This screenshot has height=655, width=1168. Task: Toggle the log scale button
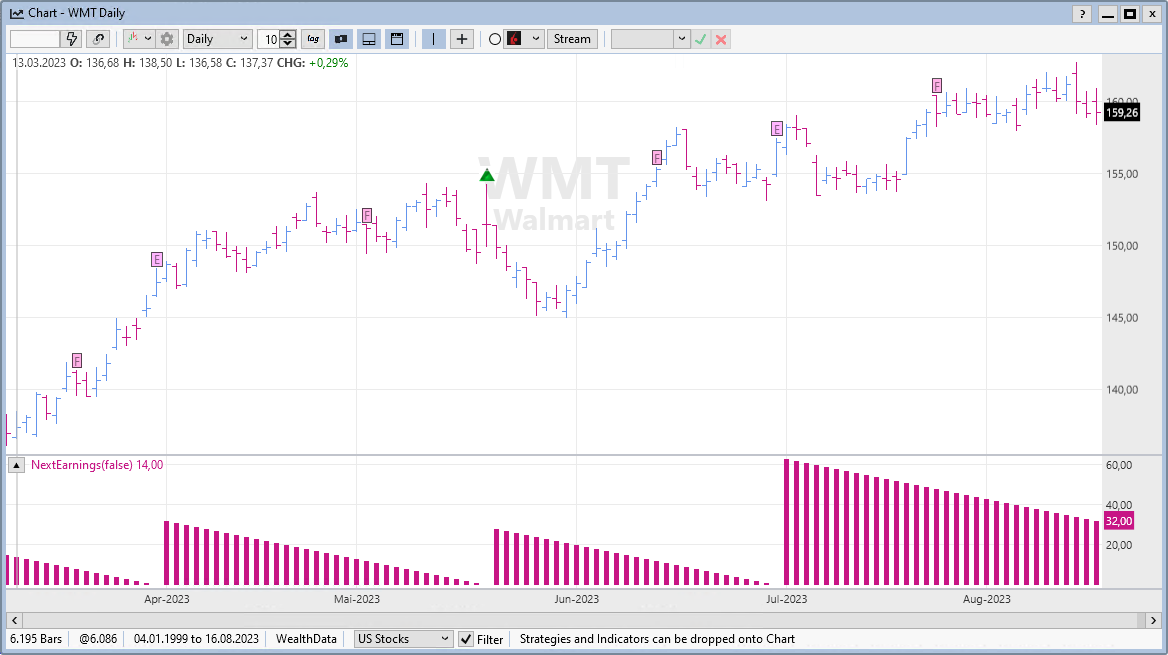313,39
